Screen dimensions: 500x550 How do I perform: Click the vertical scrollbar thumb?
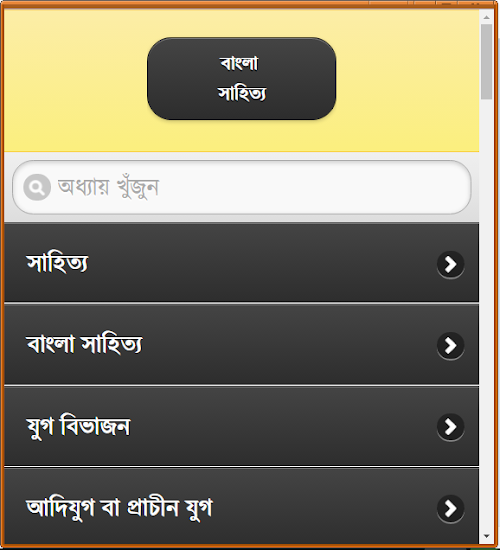click(x=486, y=62)
